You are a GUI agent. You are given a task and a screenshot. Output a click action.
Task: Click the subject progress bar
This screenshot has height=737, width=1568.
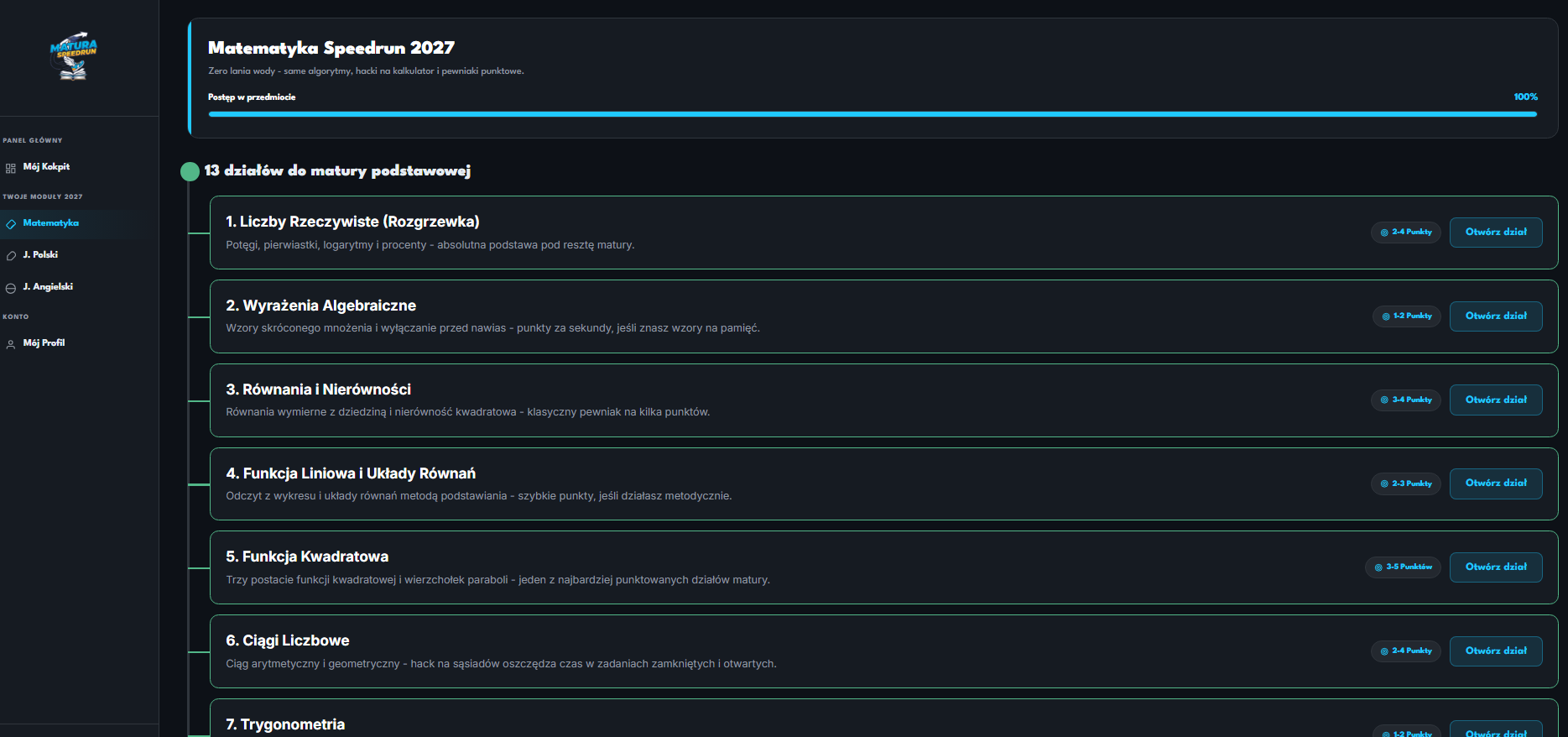tap(873, 114)
